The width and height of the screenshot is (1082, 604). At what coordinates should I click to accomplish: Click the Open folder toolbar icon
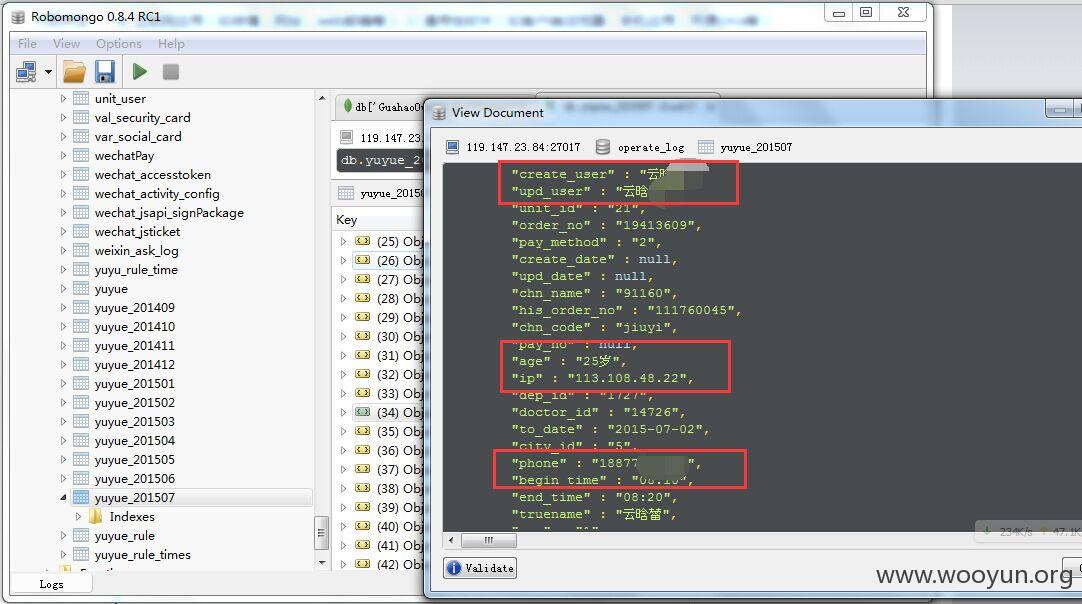[x=74, y=72]
